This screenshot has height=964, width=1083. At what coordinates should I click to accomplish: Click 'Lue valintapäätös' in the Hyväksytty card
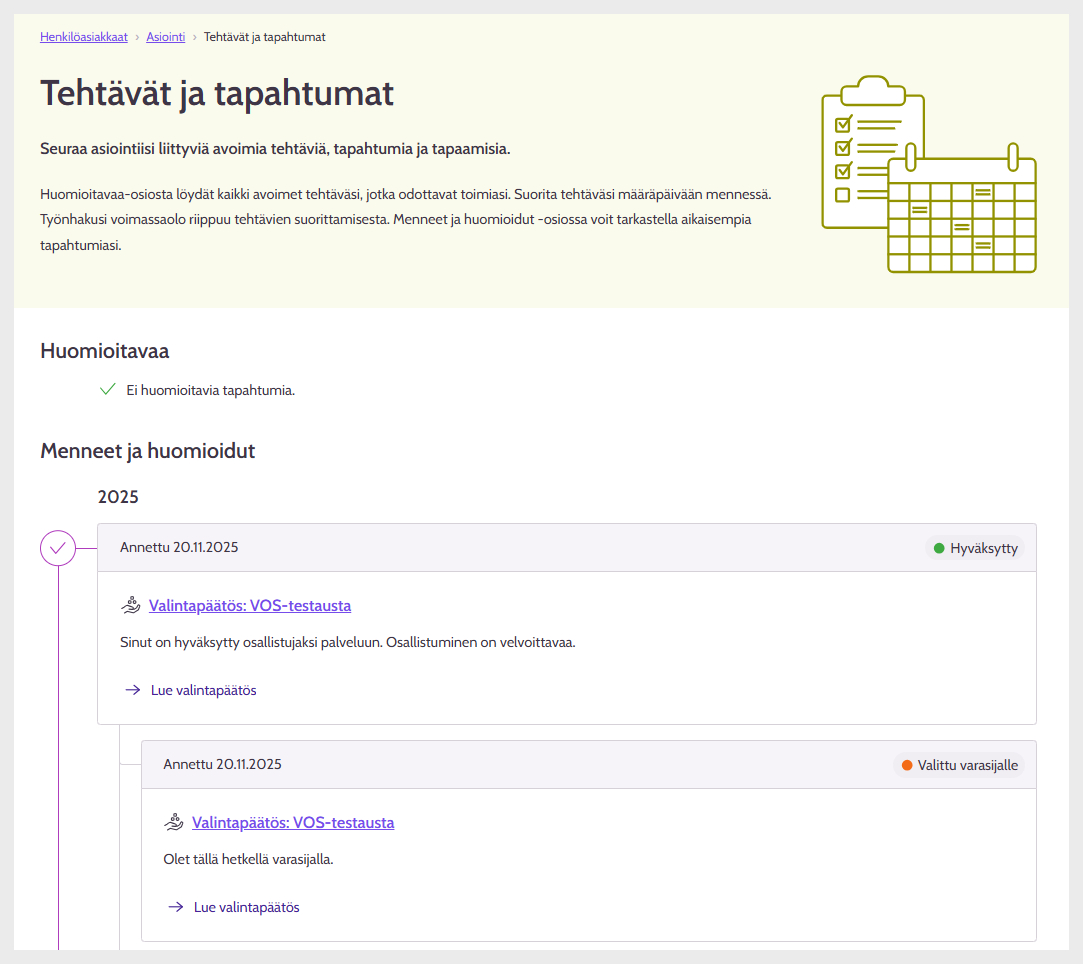tap(203, 690)
